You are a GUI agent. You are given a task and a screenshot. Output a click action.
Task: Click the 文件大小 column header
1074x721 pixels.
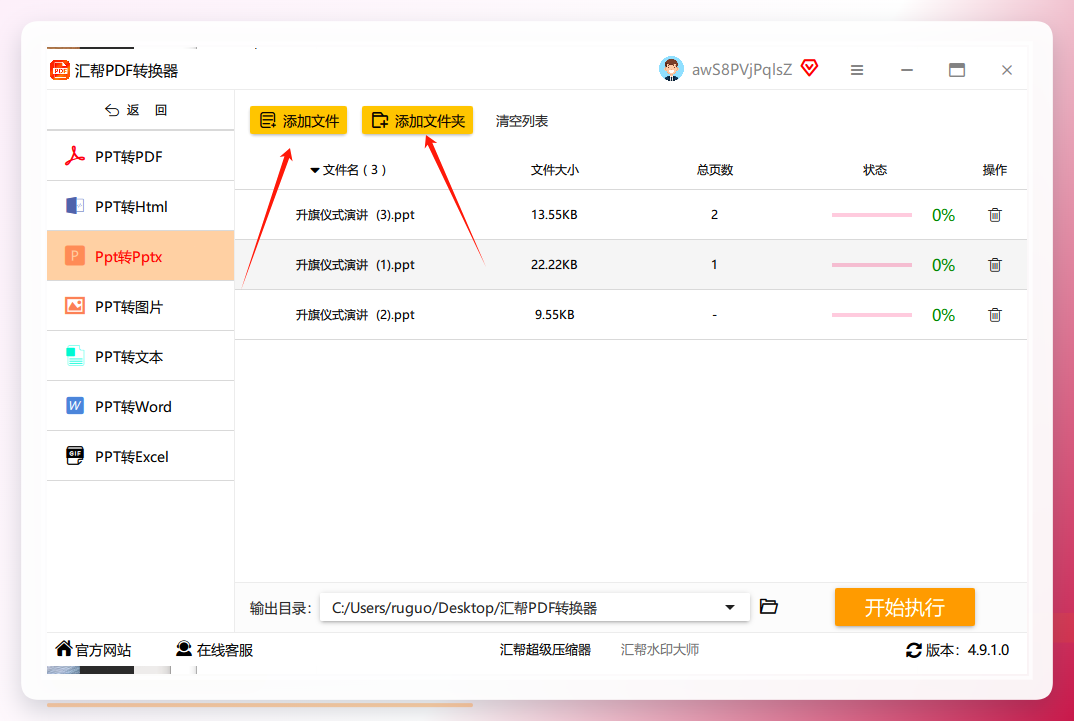pyautogui.click(x=555, y=170)
